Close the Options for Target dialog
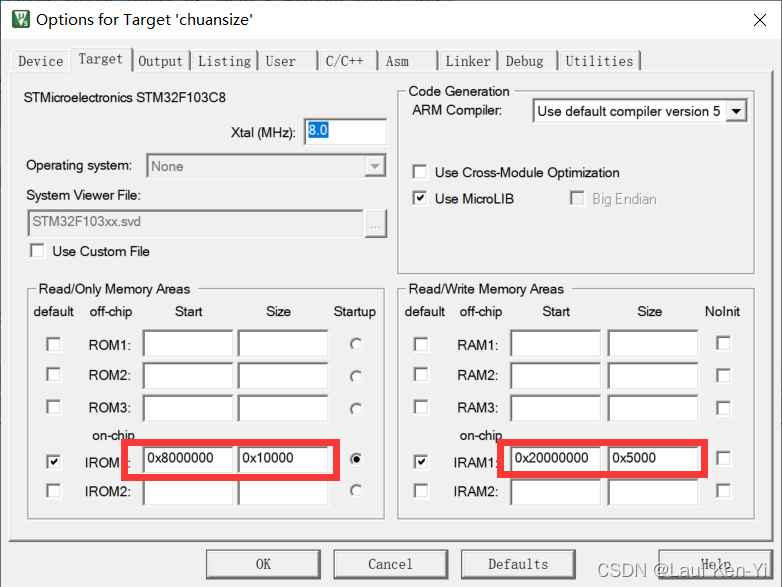 pos(760,20)
